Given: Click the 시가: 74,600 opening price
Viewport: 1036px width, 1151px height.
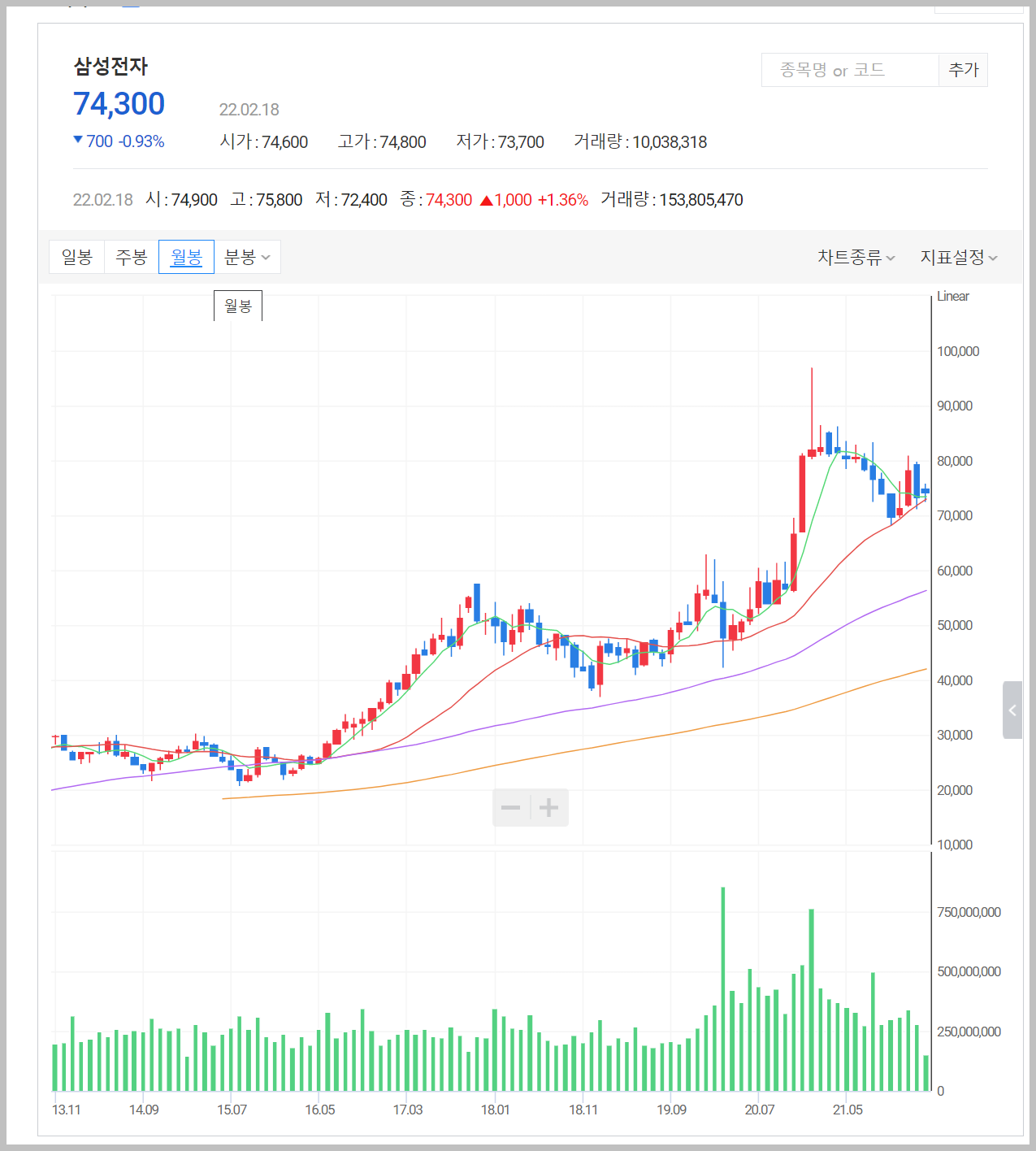Looking at the screenshot, I should pyautogui.click(x=264, y=142).
